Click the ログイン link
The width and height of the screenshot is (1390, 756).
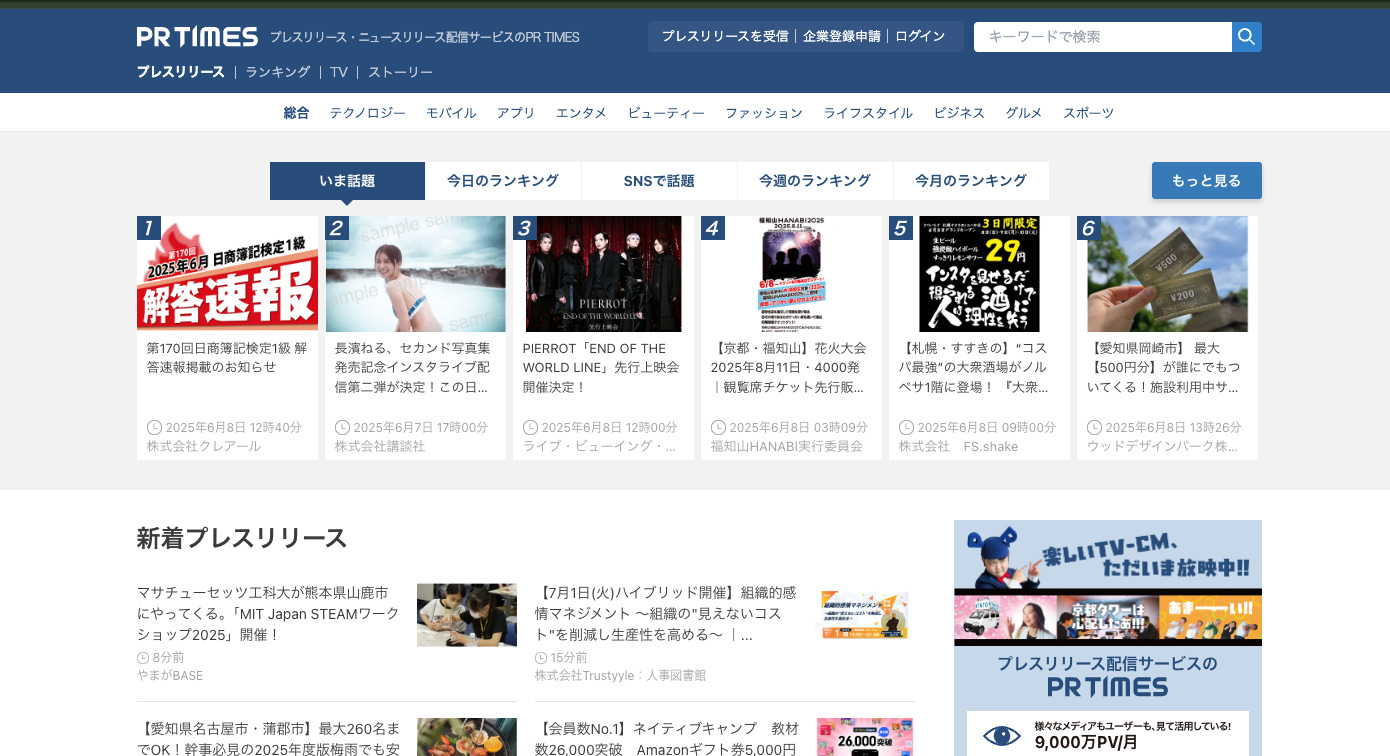click(x=920, y=36)
